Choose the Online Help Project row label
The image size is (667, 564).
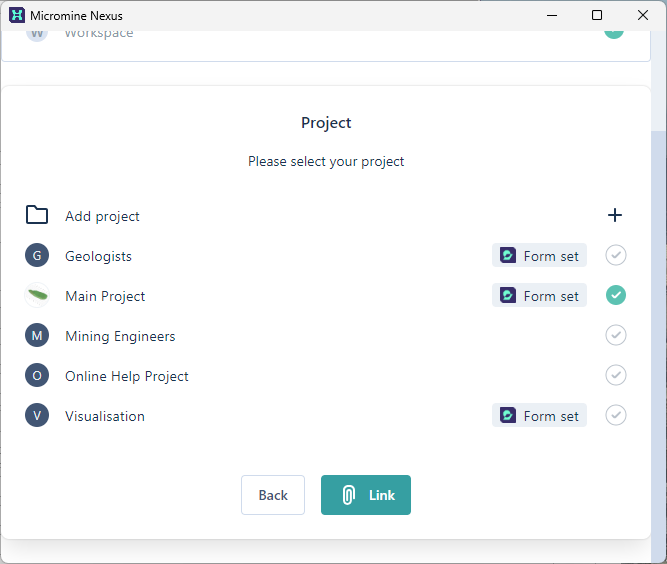(127, 376)
